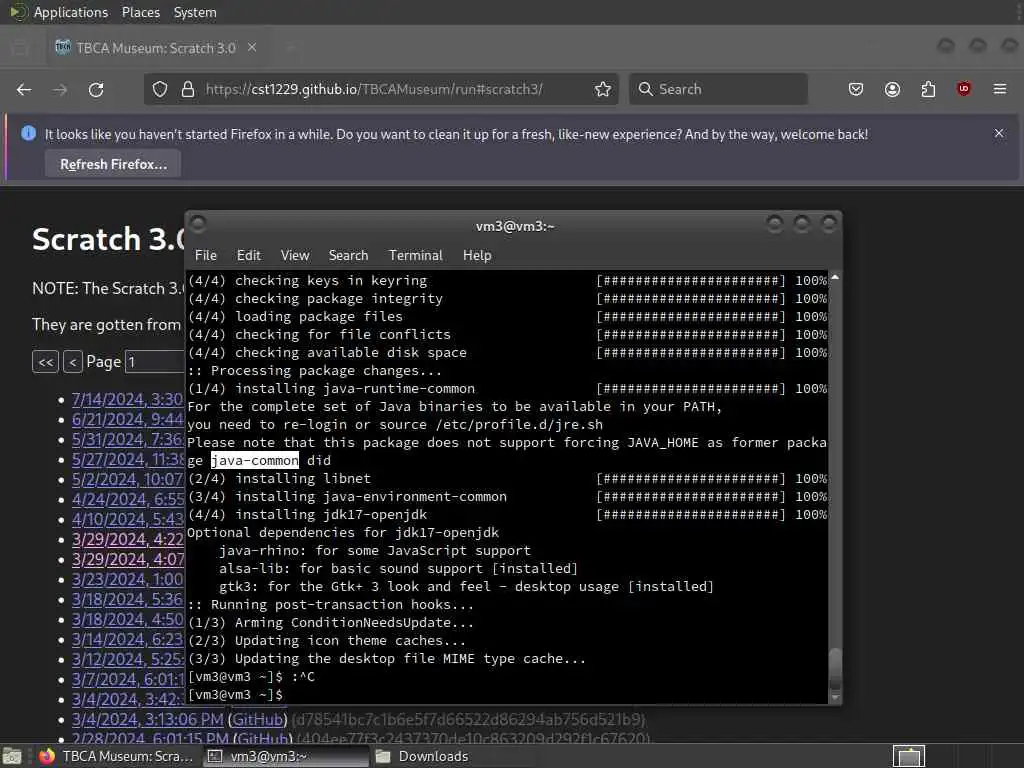Viewport: 1024px width, 768px height.
Task: Open the terminal Edit menu
Action: (248, 255)
